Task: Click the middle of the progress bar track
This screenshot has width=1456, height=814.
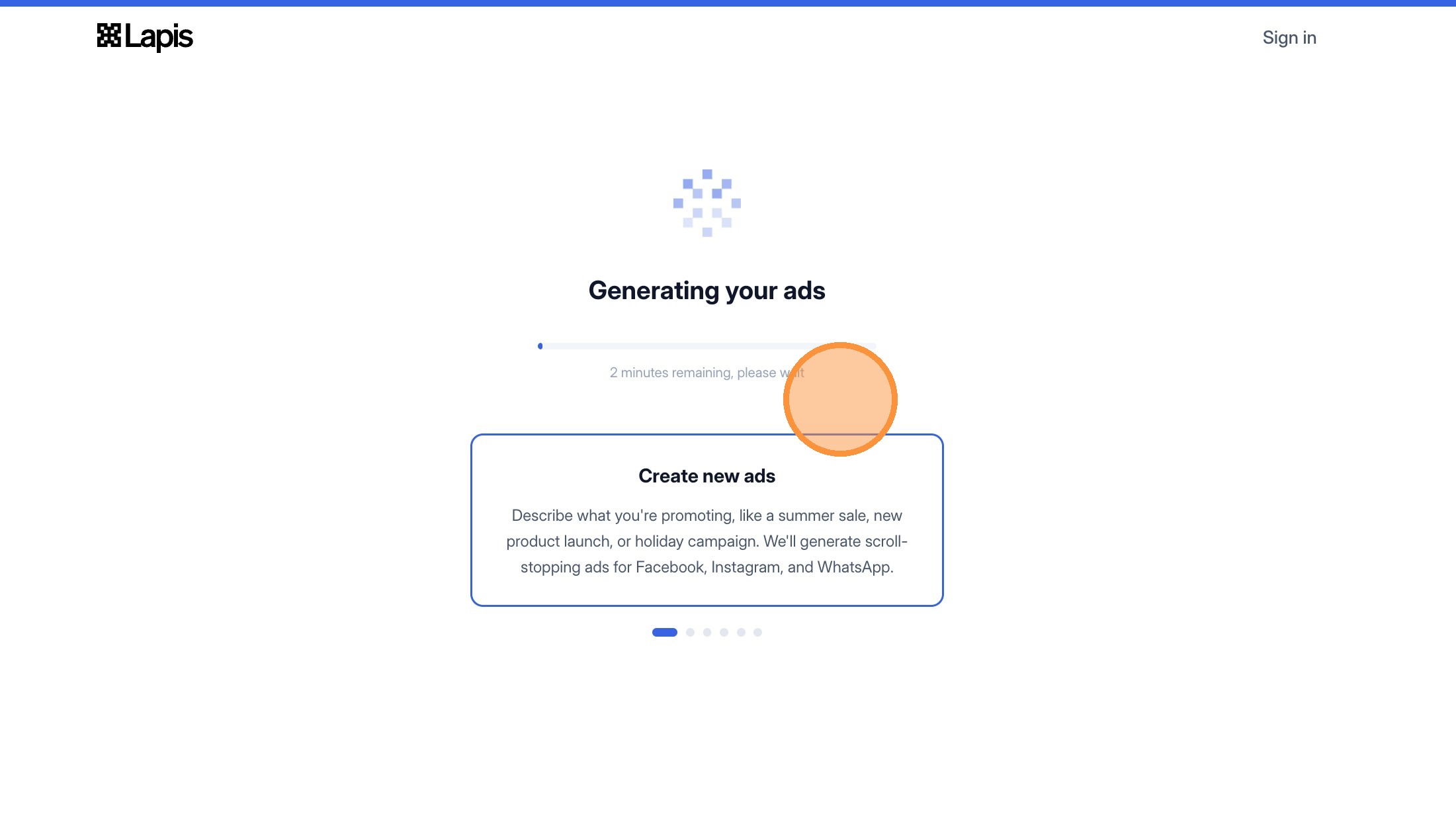Action: [707, 346]
